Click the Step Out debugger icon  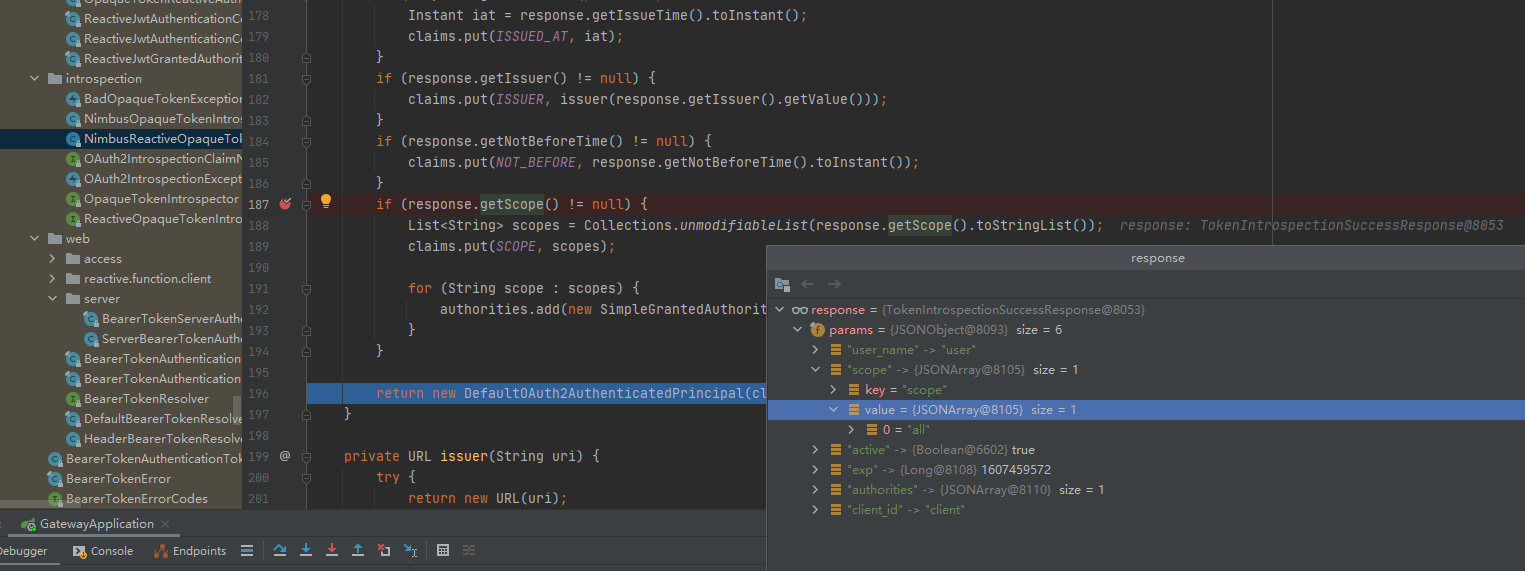pos(357,551)
